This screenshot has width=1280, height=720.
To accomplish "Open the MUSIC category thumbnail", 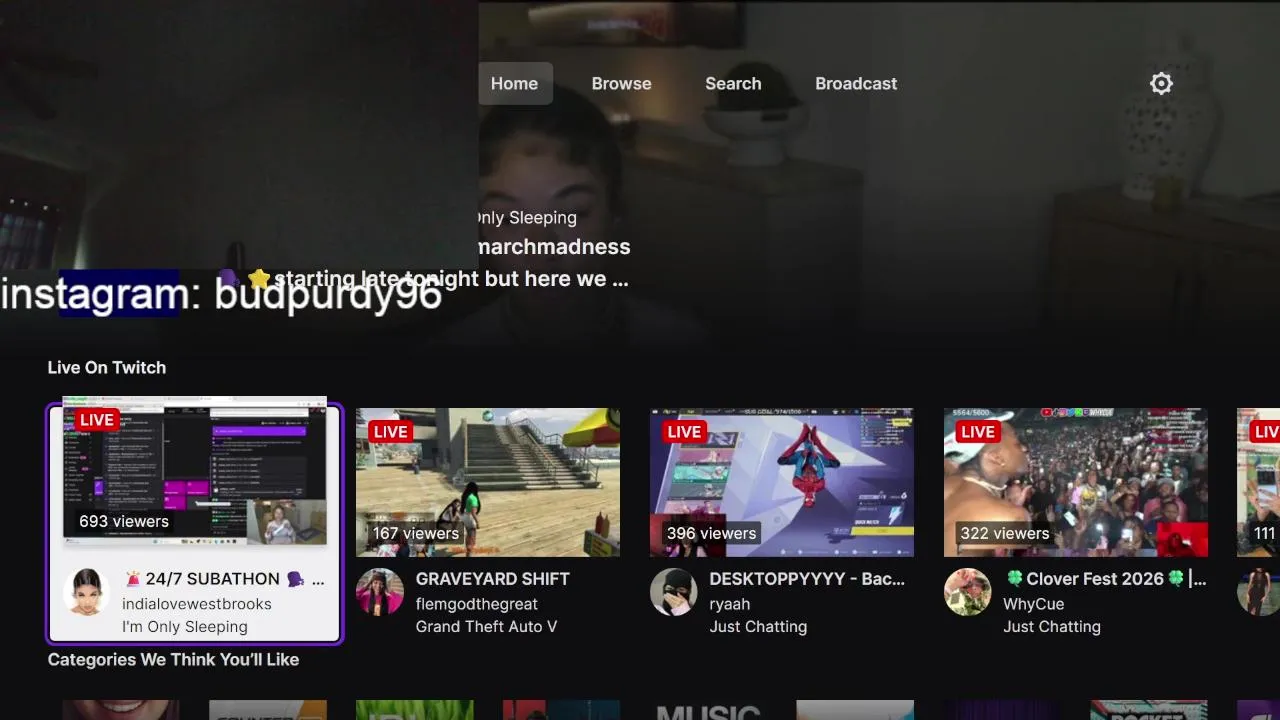I will click(x=708, y=710).
